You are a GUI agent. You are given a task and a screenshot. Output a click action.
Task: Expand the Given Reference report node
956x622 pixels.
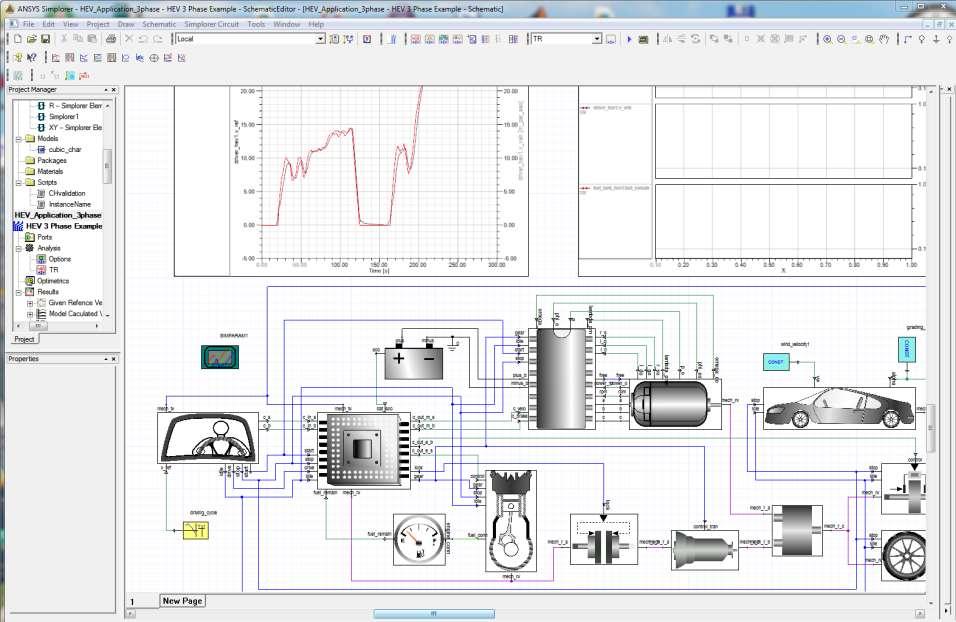click(30, 303)
